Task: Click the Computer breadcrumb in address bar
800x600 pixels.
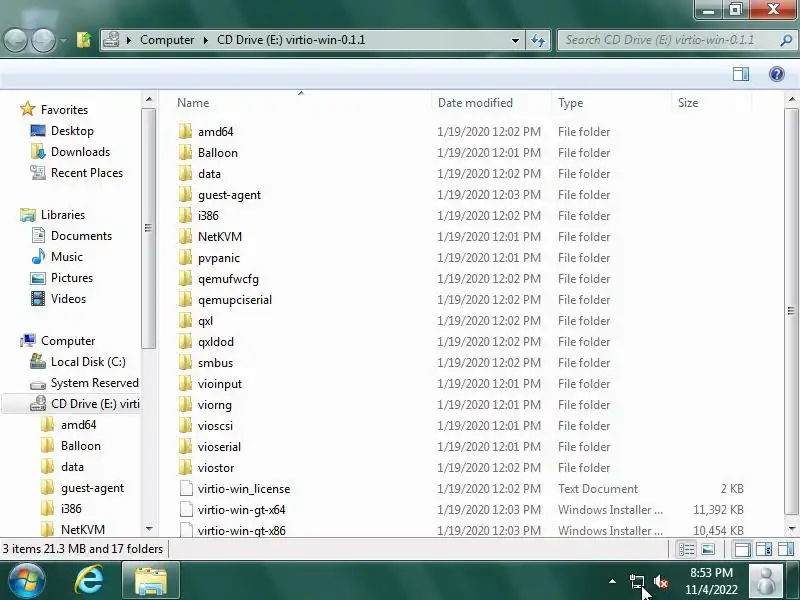Action: coord(167,40)
